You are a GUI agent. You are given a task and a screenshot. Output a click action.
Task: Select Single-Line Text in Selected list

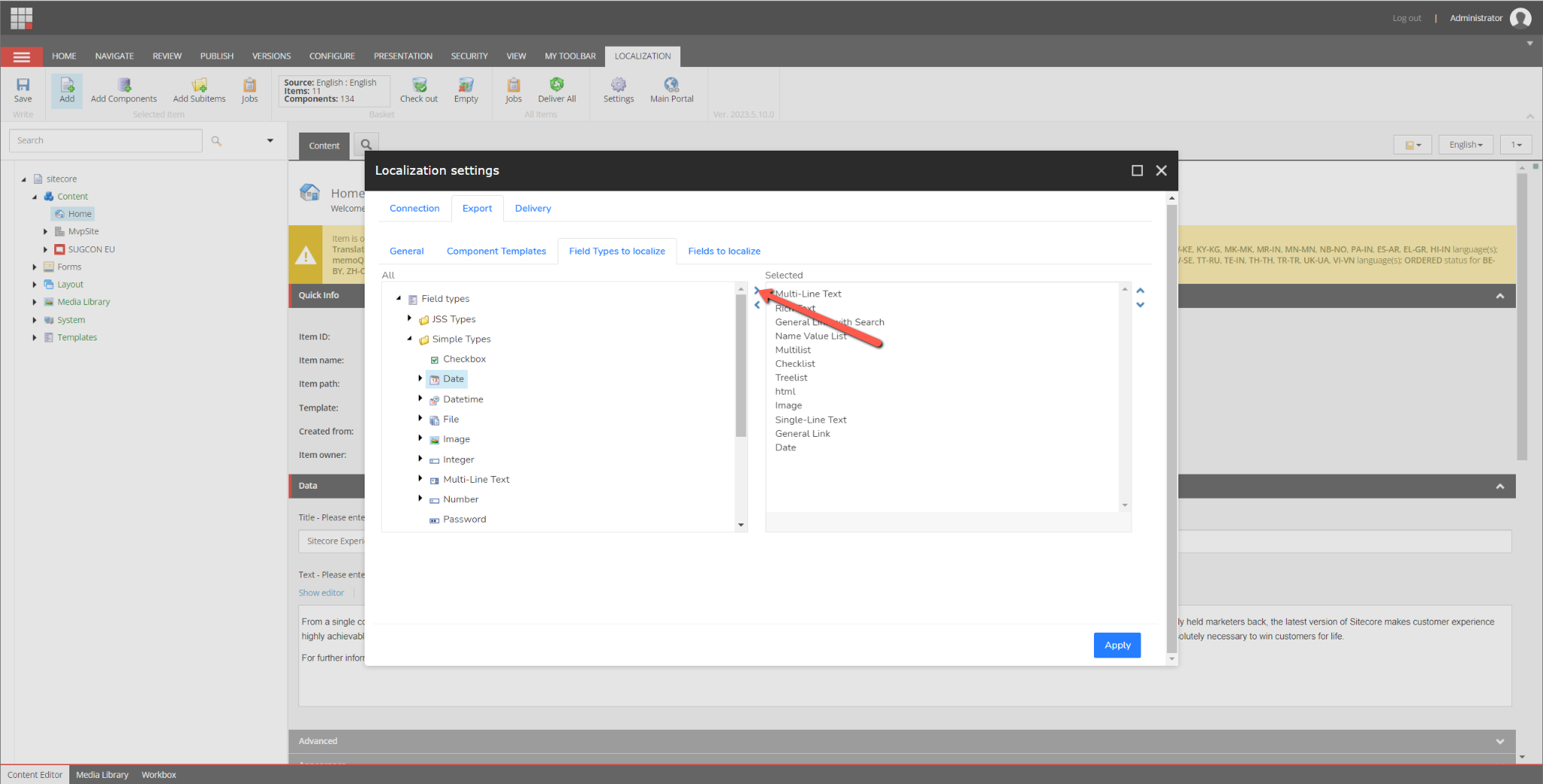point(811,419)
